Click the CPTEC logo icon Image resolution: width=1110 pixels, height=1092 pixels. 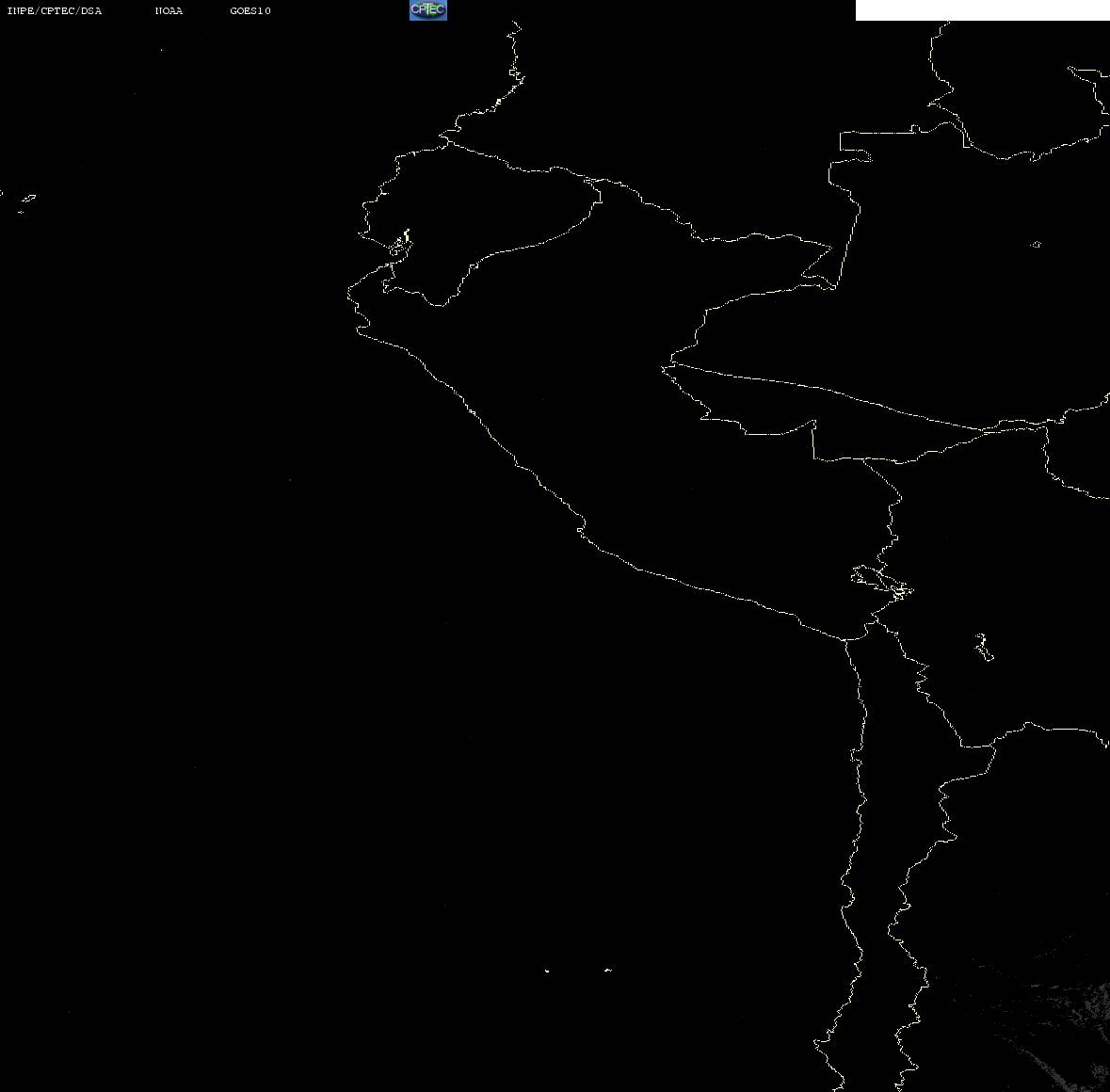point(428,10)
